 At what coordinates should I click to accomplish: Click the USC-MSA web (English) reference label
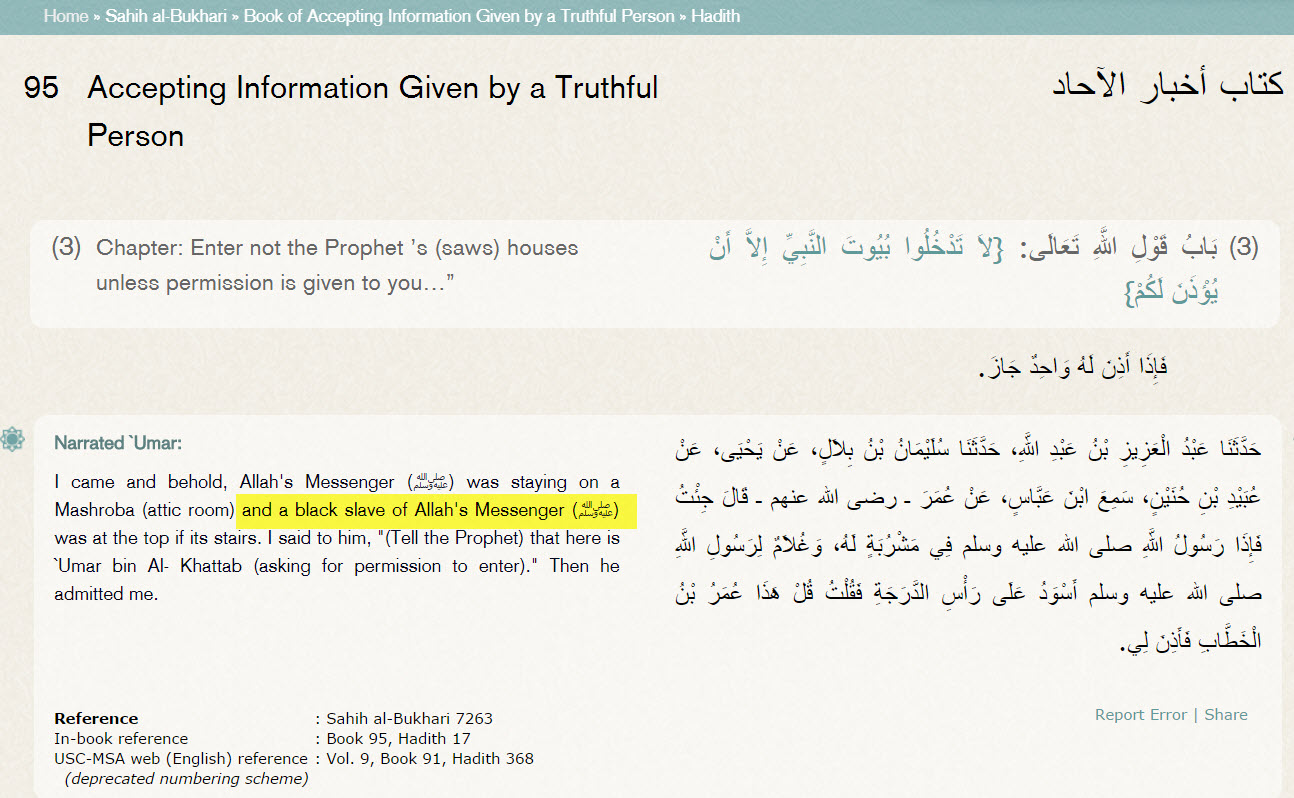[181, 759]
